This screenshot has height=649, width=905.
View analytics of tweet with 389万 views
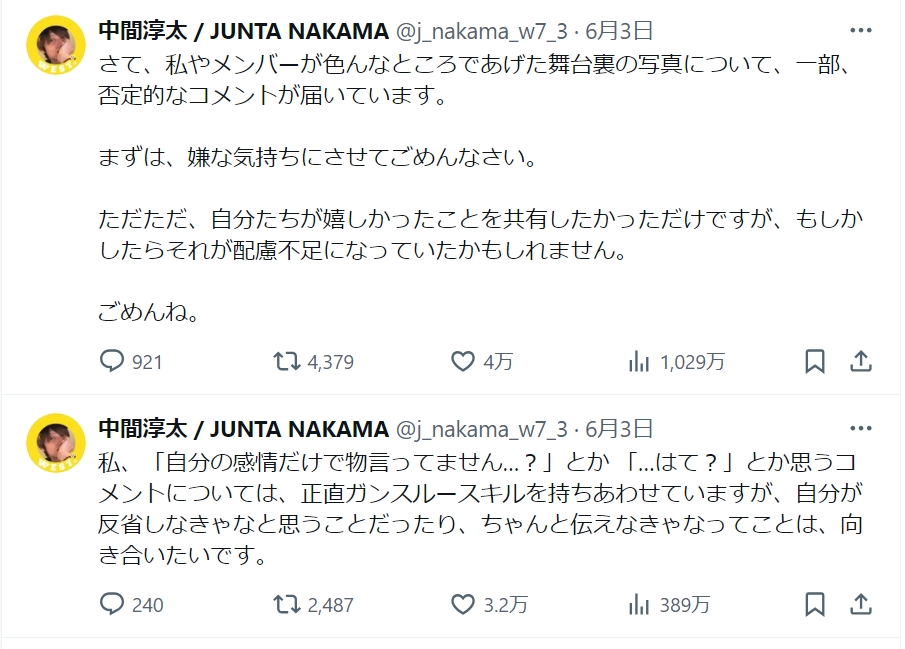tap(639, 604)
